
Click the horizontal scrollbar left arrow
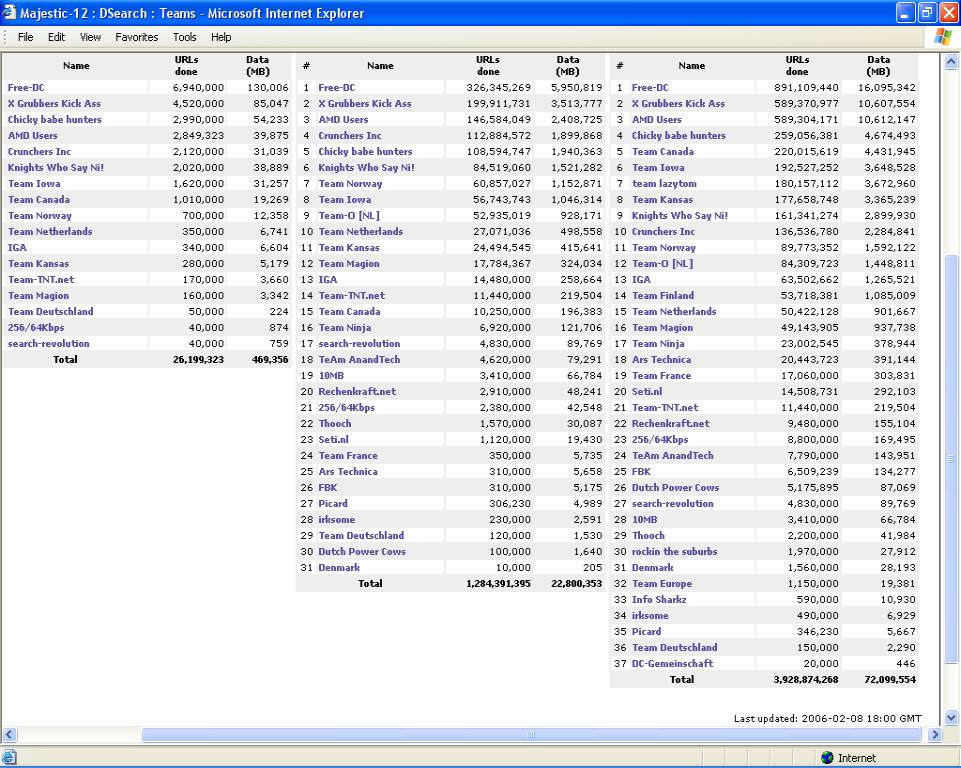coord(9,734)
